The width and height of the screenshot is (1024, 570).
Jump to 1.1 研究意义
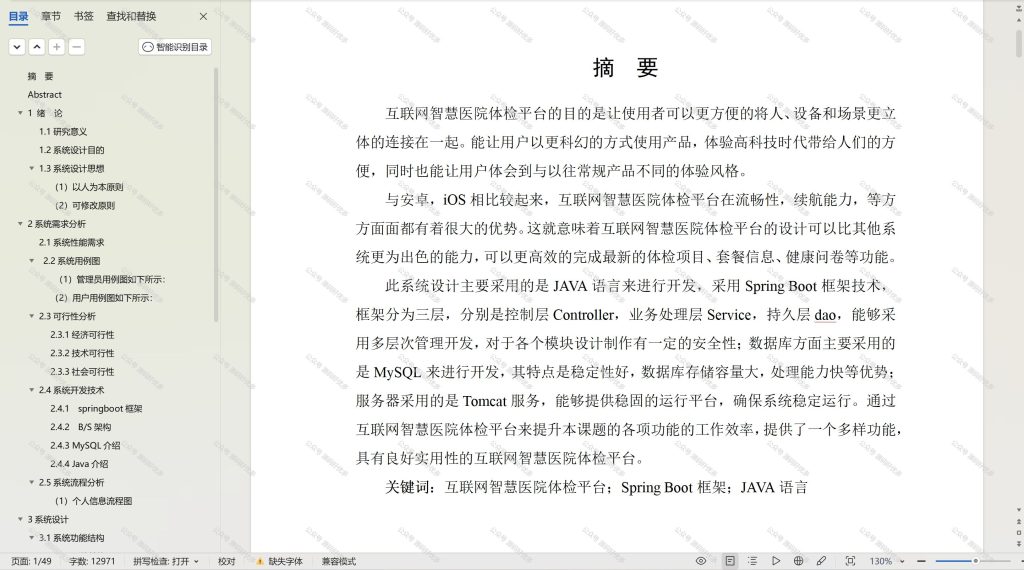63,132
